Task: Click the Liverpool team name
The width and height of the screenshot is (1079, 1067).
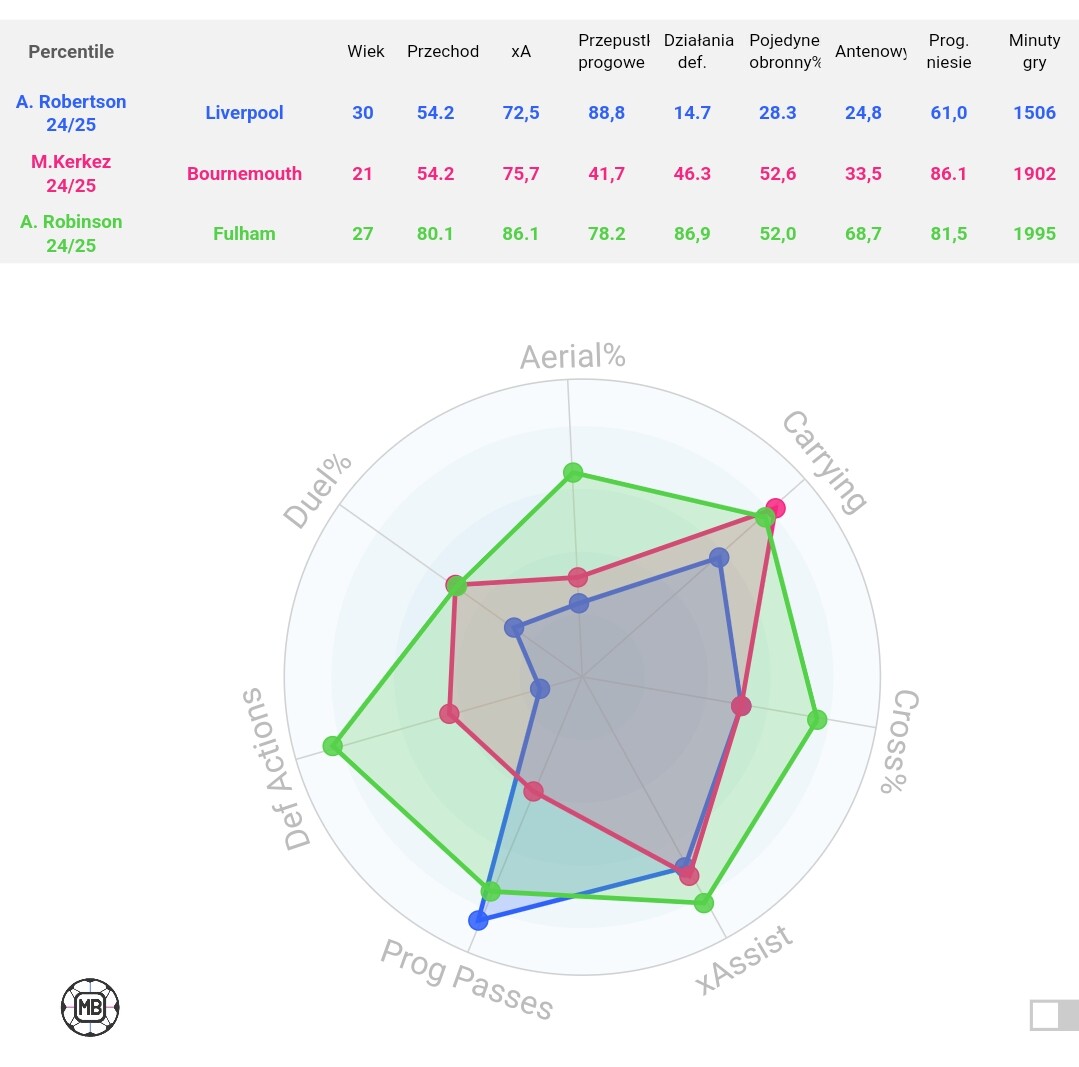Action: pos(244,113)
